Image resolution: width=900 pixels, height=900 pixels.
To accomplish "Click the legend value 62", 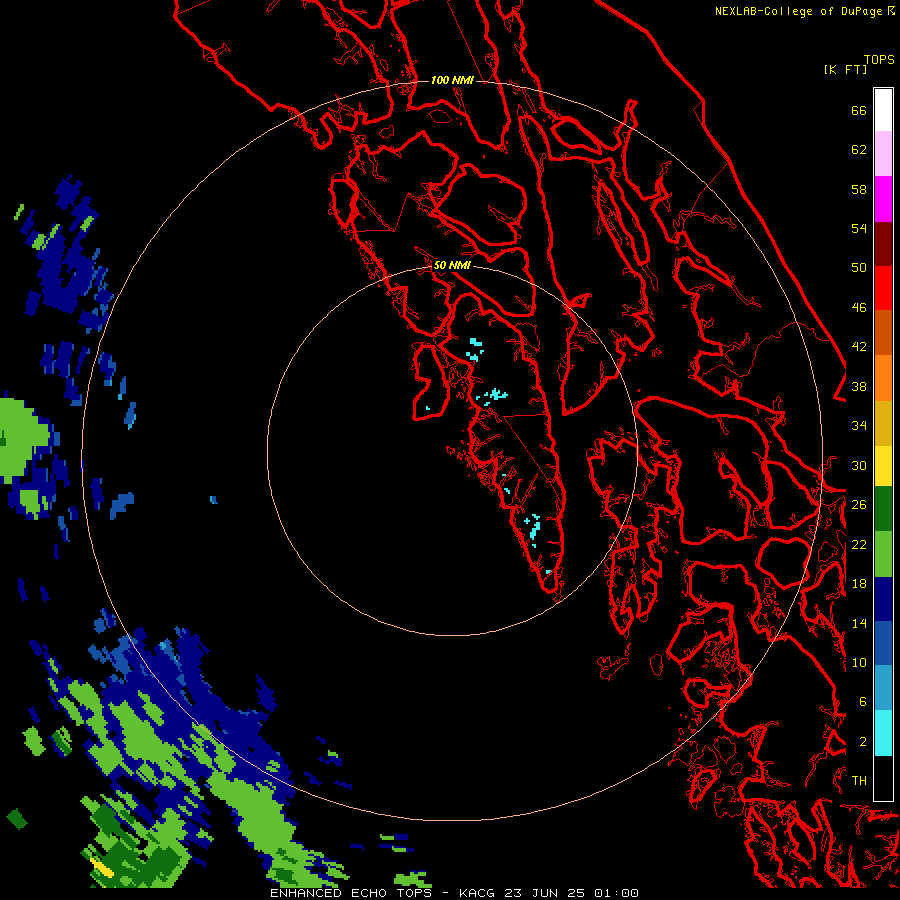I will [x=859, y=150].
